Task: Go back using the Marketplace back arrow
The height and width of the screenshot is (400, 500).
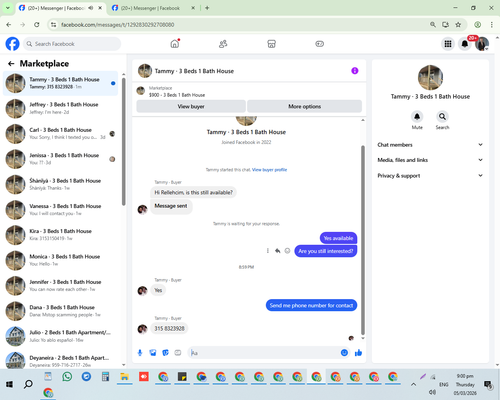Action: pos(11,64)
